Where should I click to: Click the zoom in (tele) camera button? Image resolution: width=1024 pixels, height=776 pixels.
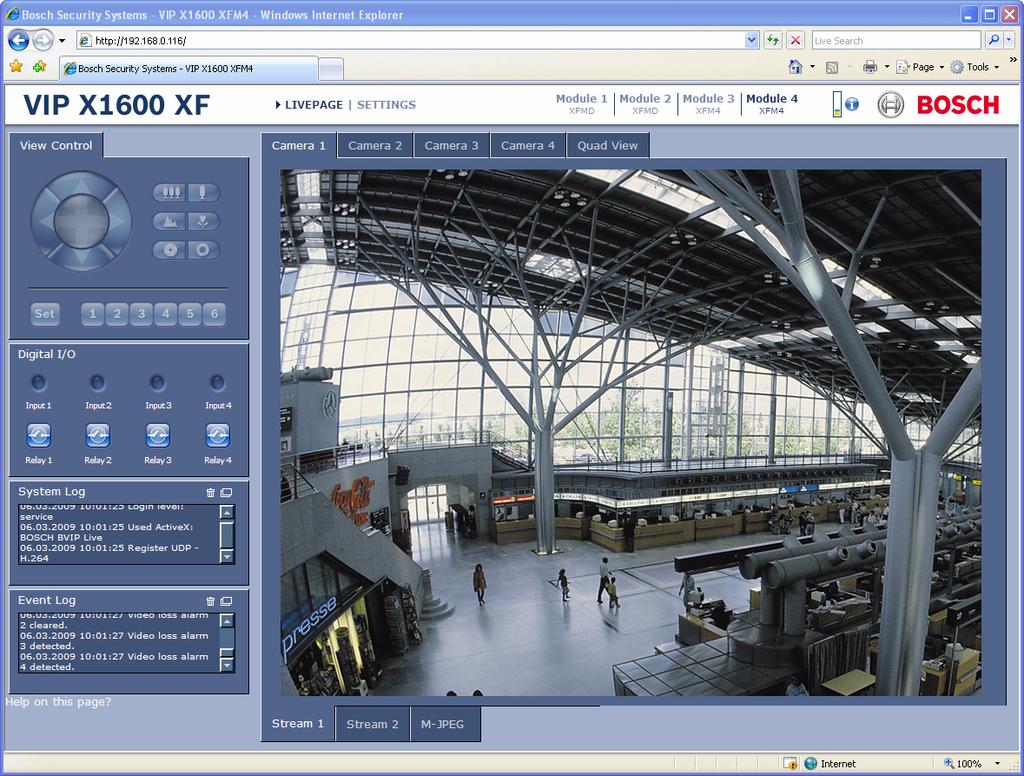tap(203, 193)
